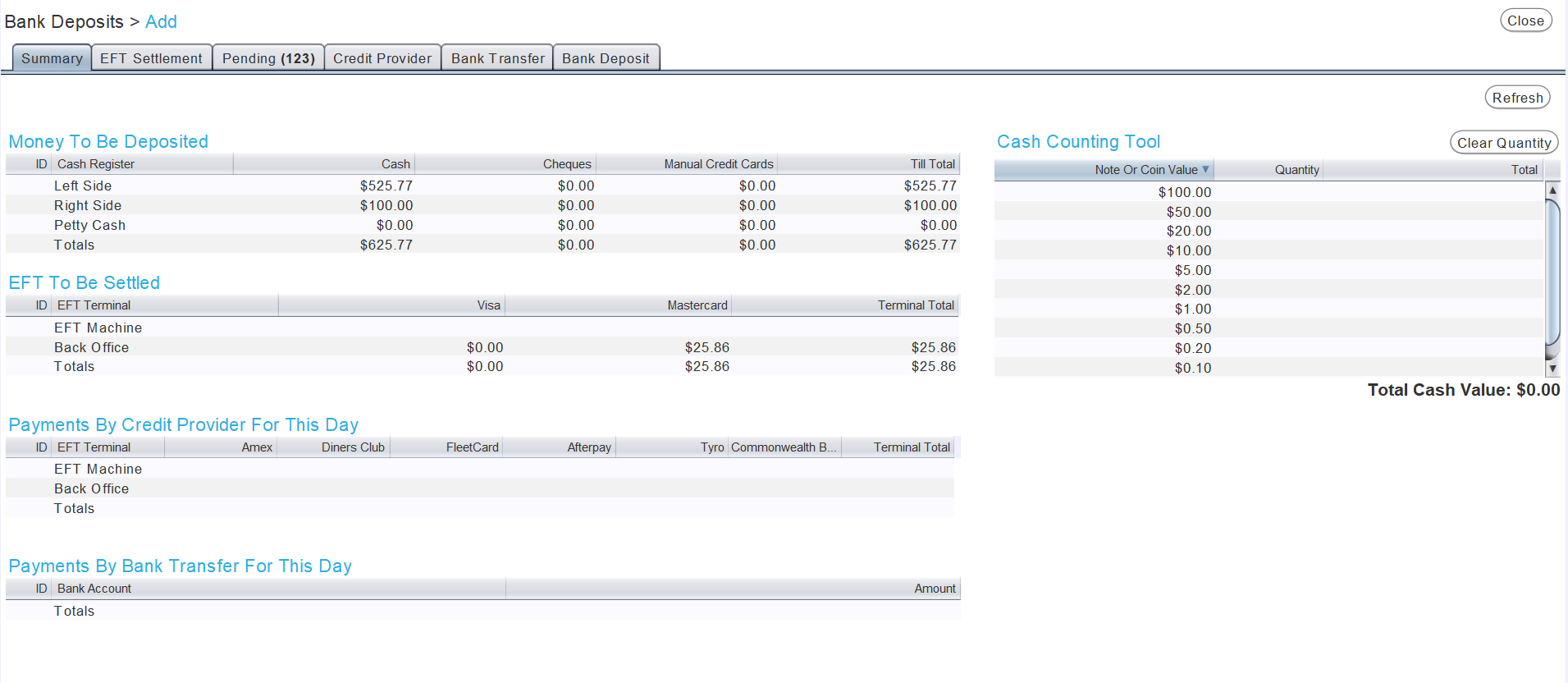This screenshot has width=1568, height=683.
Task: Click the $625.77 Till Total value
Action: [x=930, y=245]
